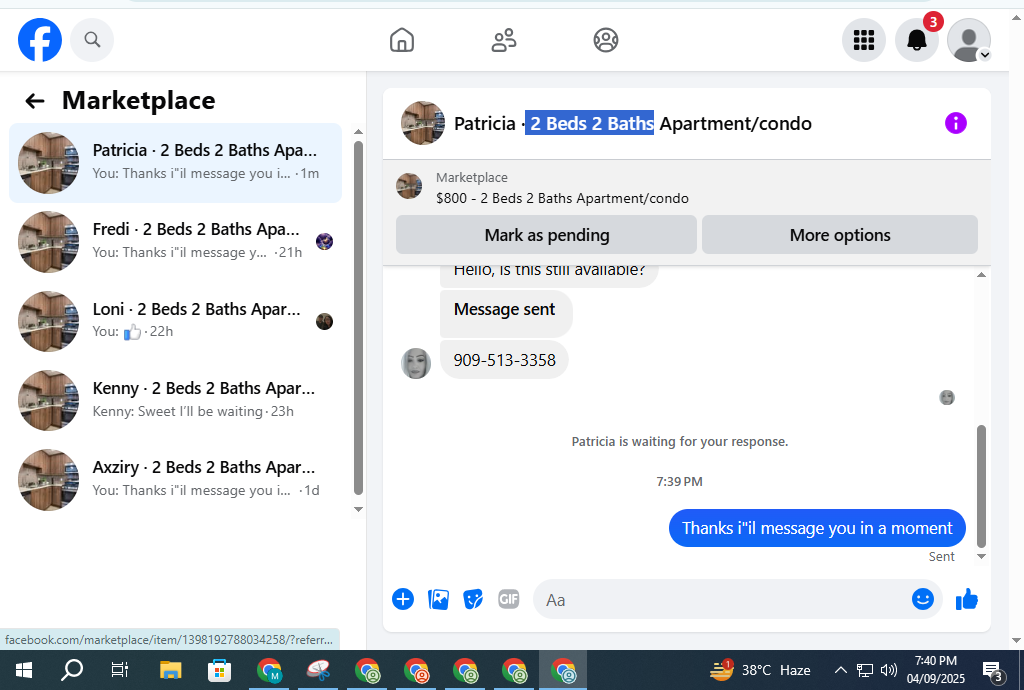1024x690 pixels.
Task: Click the conversation list scroll-down arrow
Action: (x=358, y=509)
